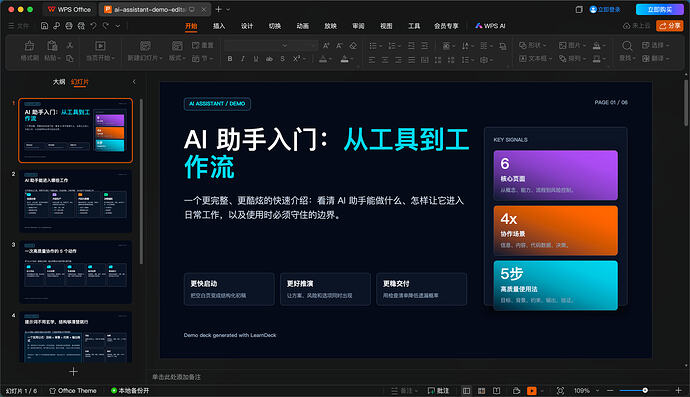The image size is (690, 397).
Task: Open the Design (设计) ribbon tab
Action: pyautogui.click(x=247, y=26)
